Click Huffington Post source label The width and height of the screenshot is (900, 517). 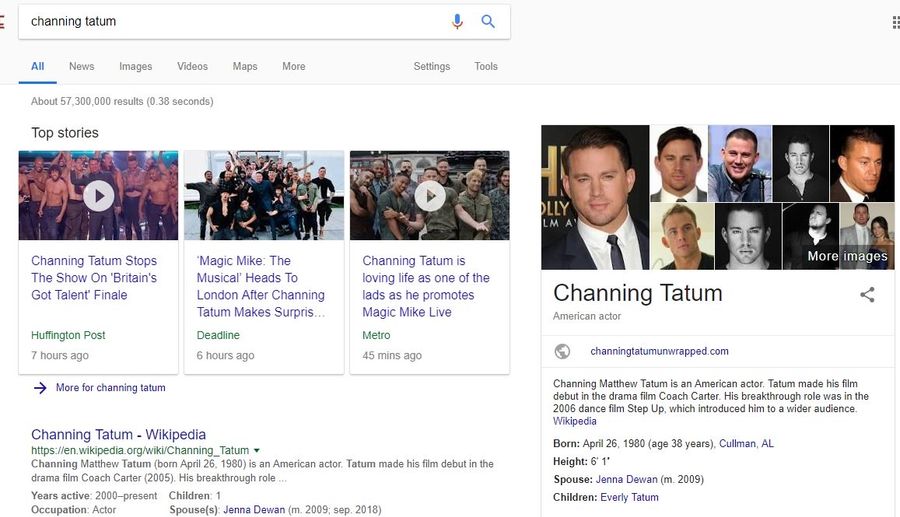tap(68, 335)
